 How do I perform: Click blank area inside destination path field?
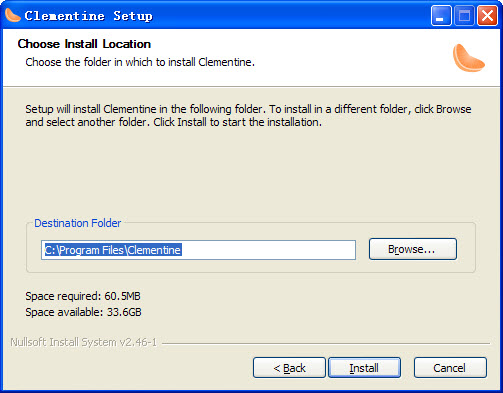tap(268, 250)
